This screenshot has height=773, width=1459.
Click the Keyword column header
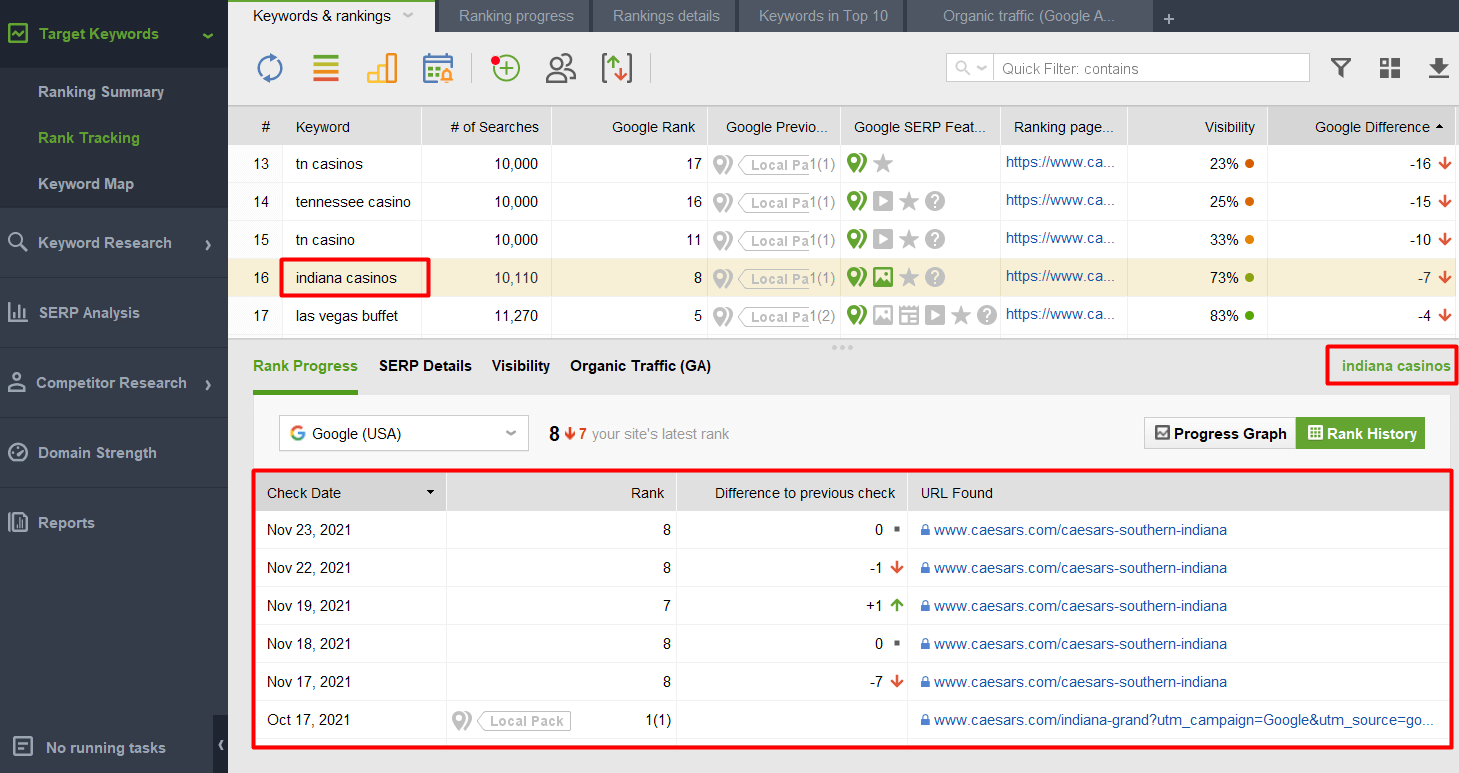(352, 127)
